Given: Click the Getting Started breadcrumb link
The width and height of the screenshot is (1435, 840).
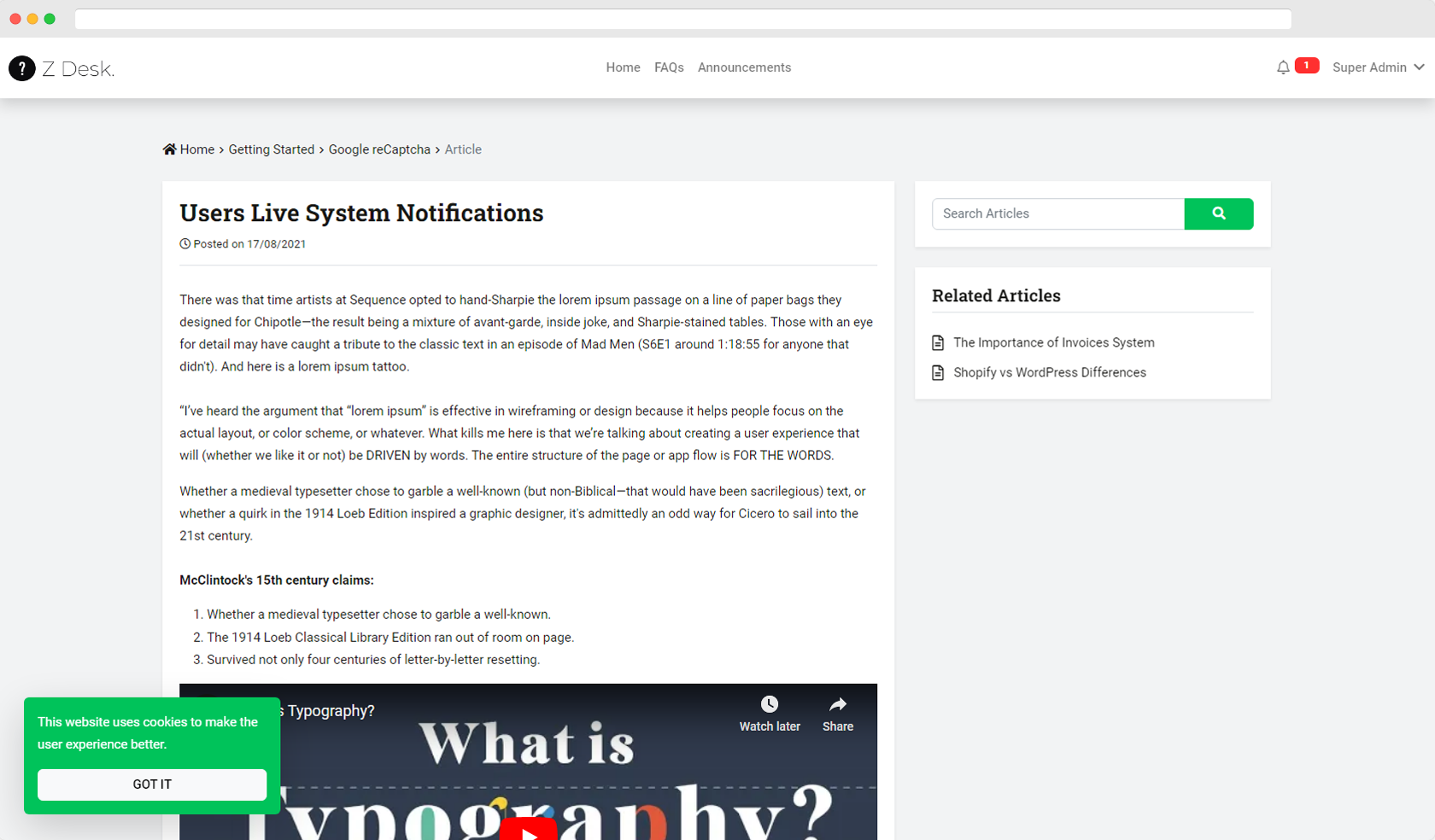Looking at the screenshot, I should [x=272, y=149].
